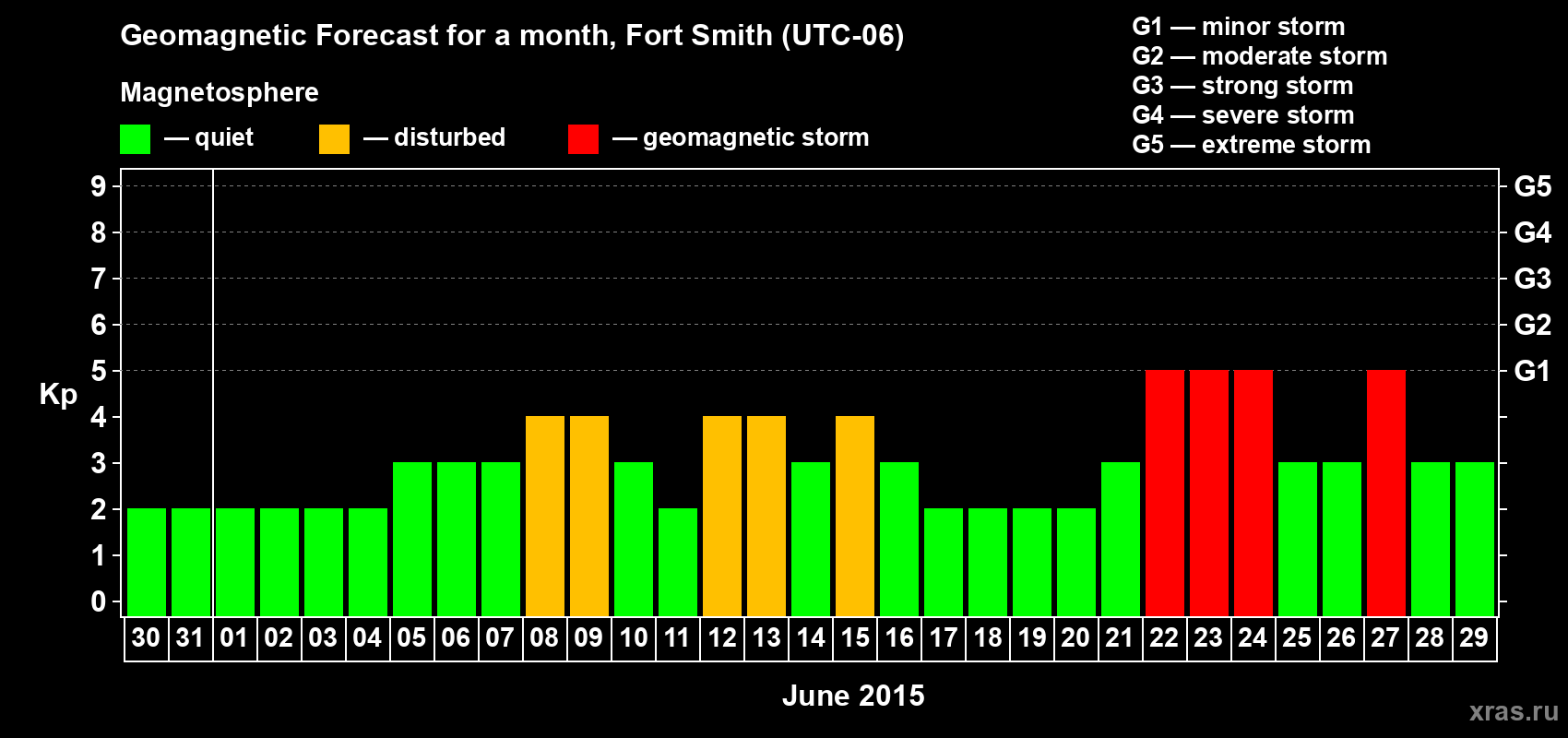Screen dimensions: 1568x738
Task: Click the 'G3 — strong storm' legend line
Action: (1242, 86)
